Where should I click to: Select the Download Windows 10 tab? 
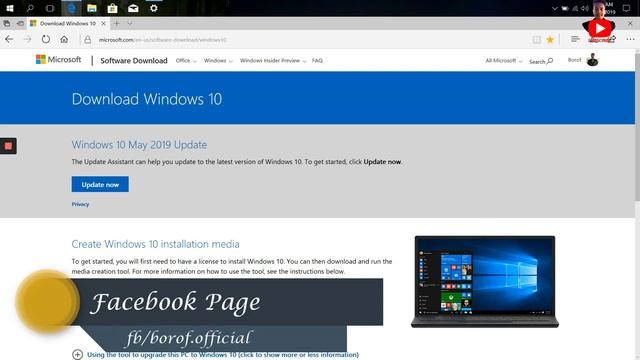[67, 23]
